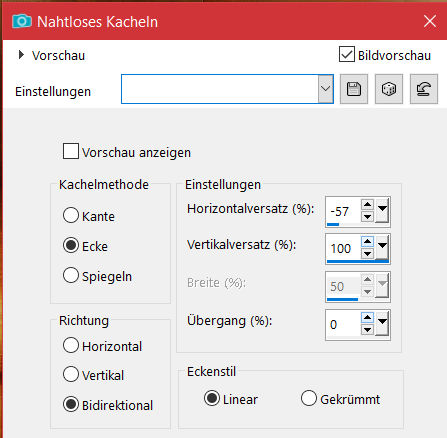
Task: Choose the Bidirektional direction option
Action: point(71,404)
